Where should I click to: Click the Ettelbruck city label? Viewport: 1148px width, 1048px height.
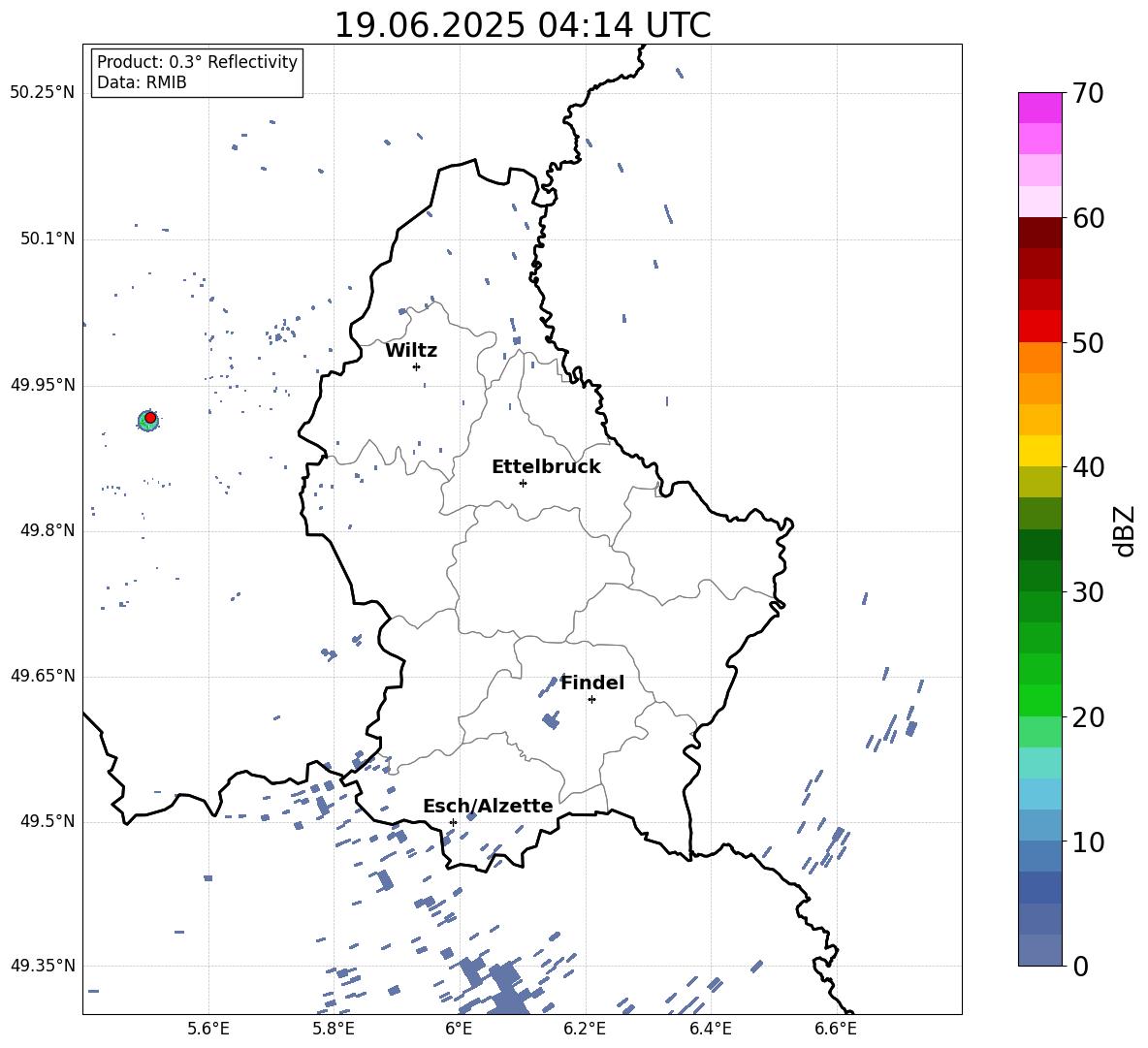tap(546, 467)
